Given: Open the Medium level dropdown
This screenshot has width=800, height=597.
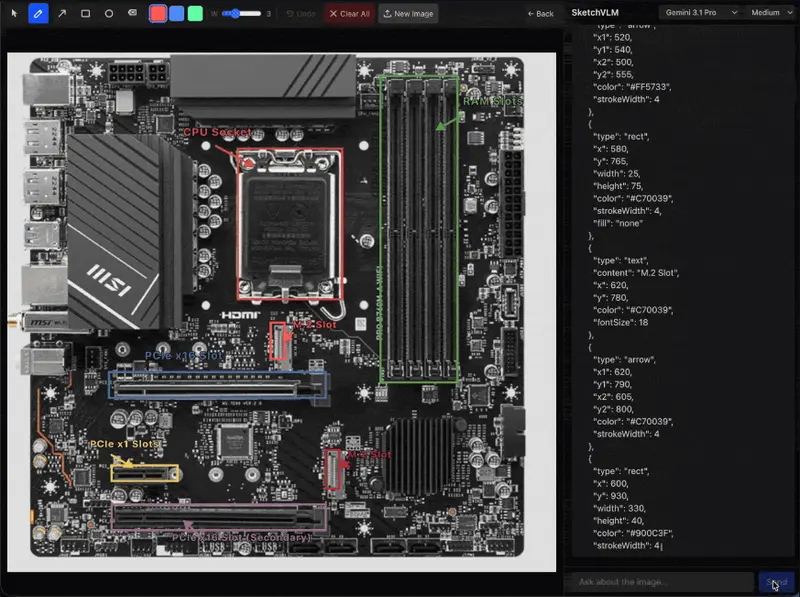Looking at the screenshot, I should [x=771, y=13].
